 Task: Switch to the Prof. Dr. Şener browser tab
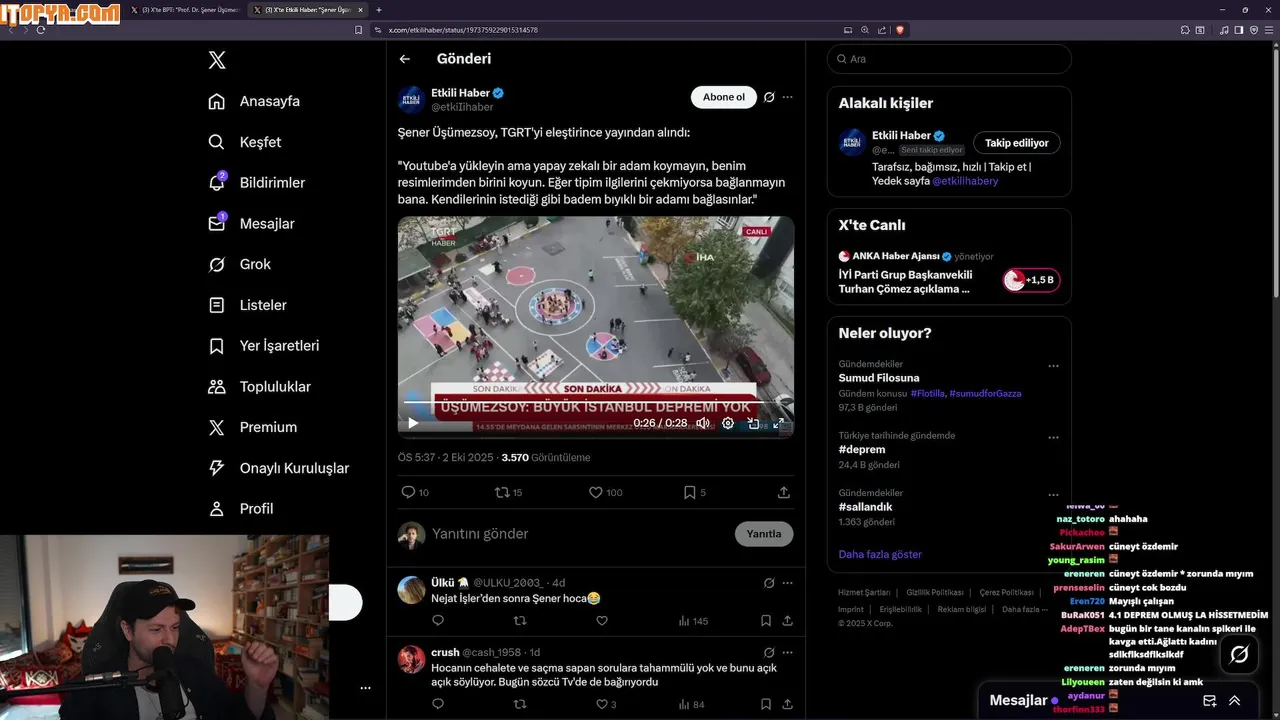pos(186,10)
